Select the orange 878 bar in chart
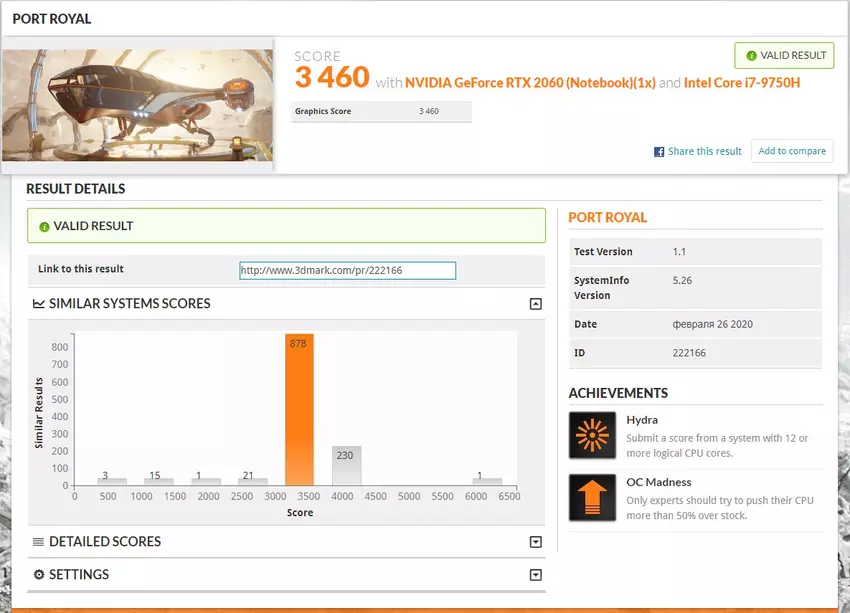The image size is (850, 613). 299,410
